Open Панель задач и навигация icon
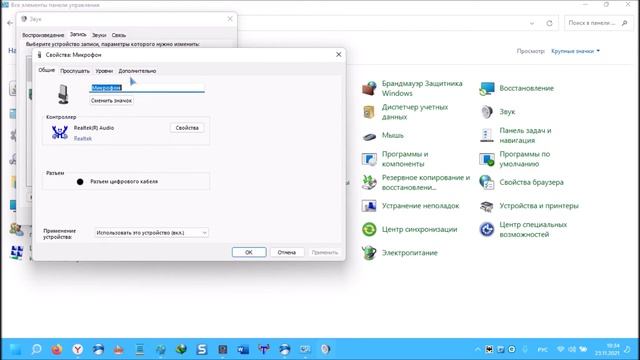This screenshot has height=360, width=640. 487,136
